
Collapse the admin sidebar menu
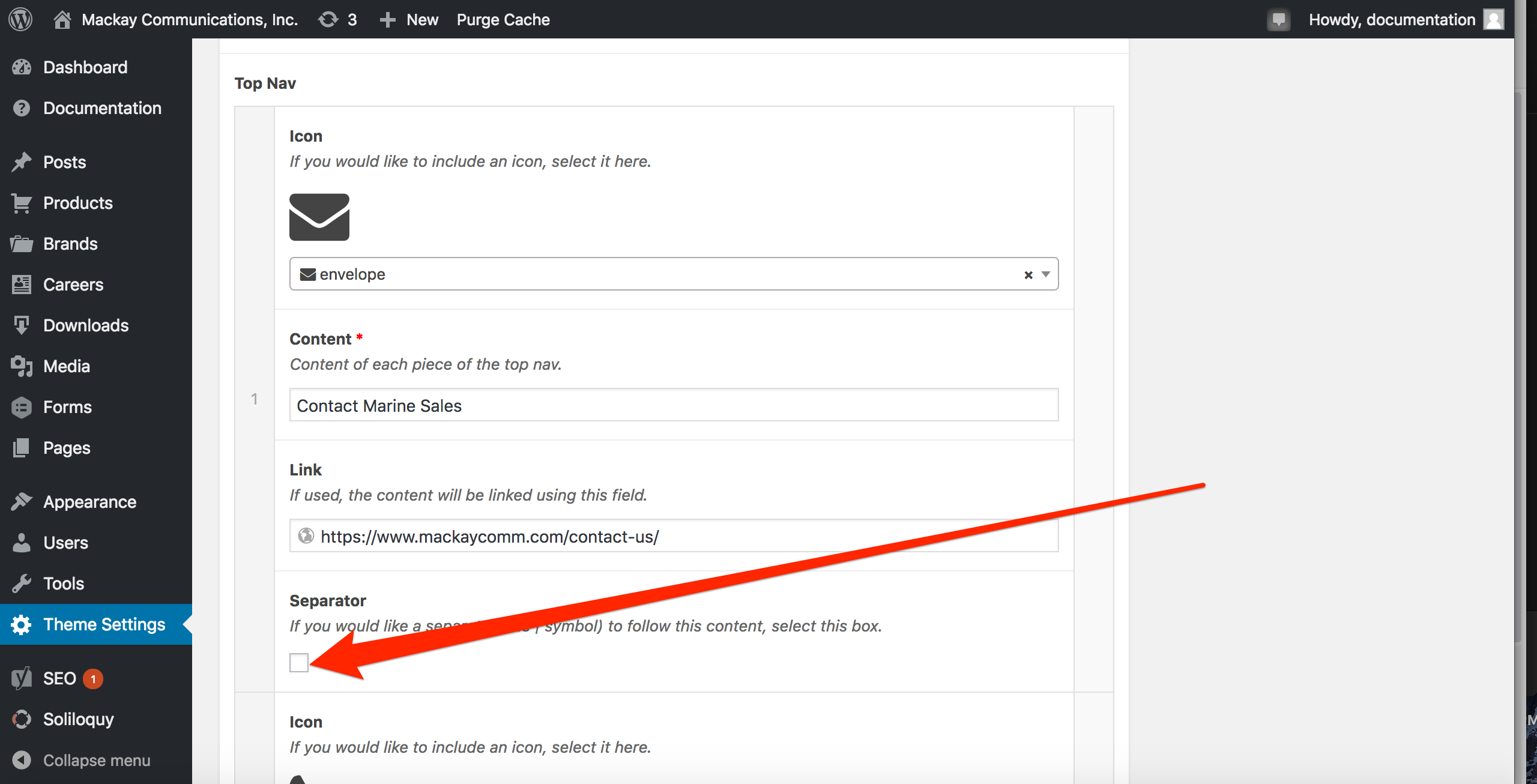96,760
